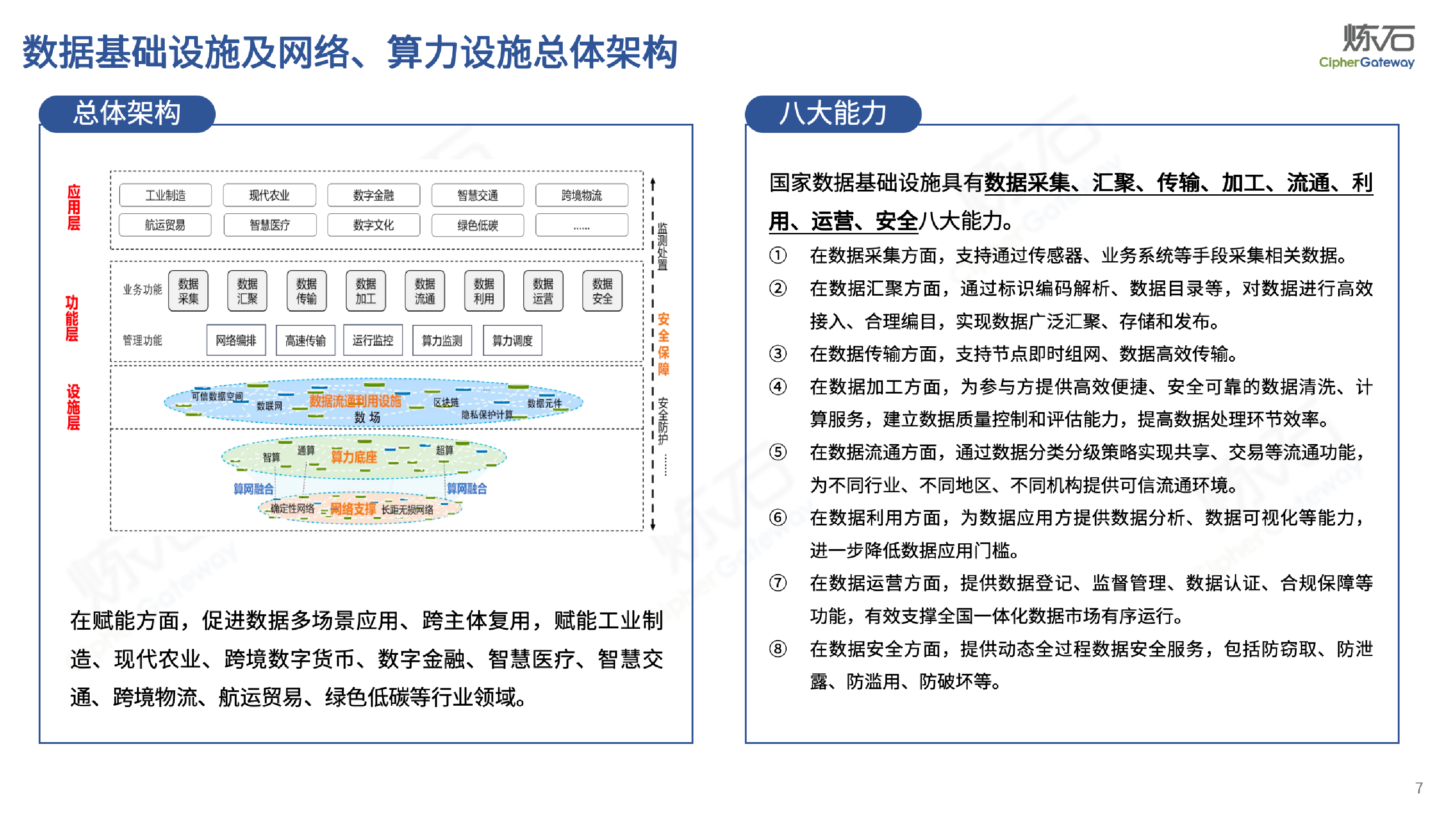This screenshot has height=819, width=1456.
Task: Click the 数据传输 function block
Action: 306,291
